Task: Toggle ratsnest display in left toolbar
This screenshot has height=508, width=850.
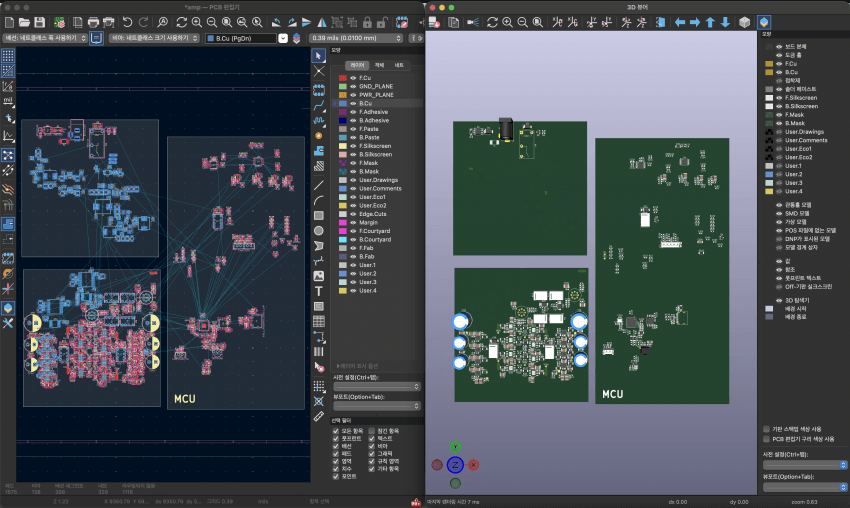Action: pyautogui.click(x=8, y=156)
